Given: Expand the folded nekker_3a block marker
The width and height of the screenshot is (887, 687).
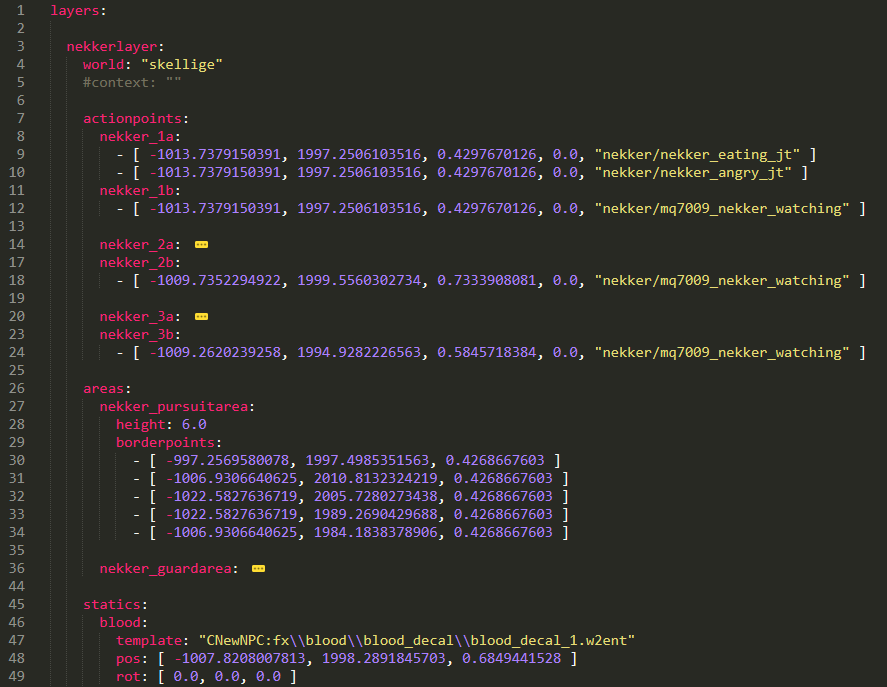Looking at the screenshot, I should [x=201, y=317].
